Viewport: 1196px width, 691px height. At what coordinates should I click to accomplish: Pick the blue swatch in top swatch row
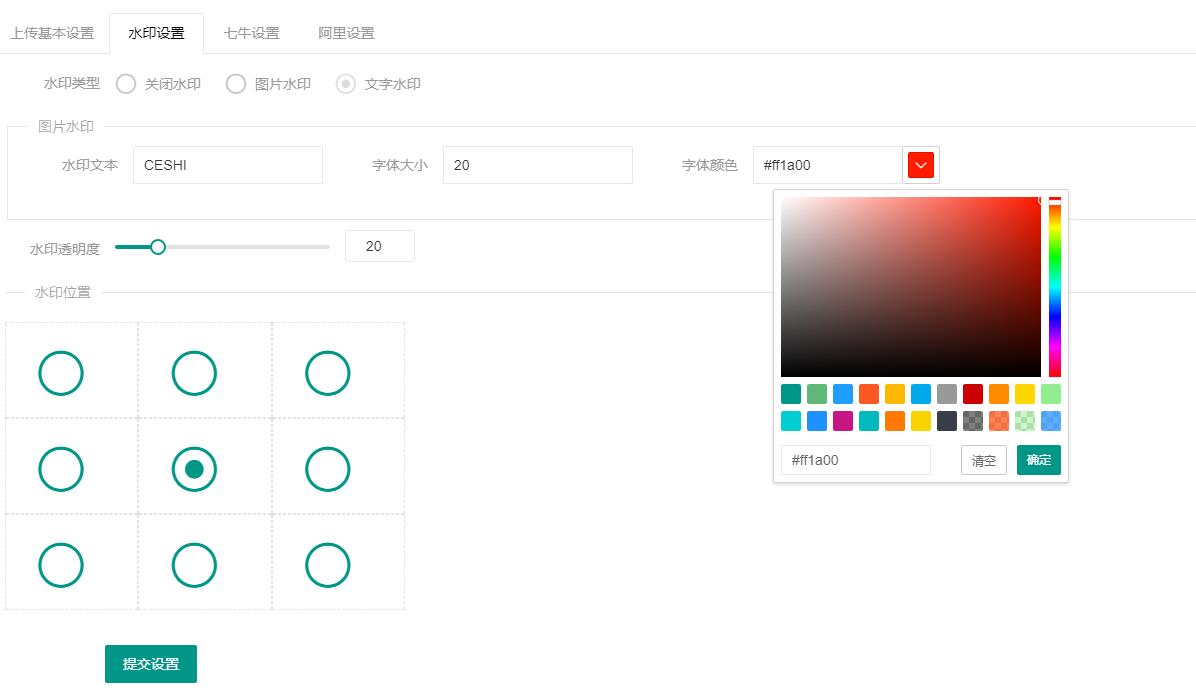843,394
